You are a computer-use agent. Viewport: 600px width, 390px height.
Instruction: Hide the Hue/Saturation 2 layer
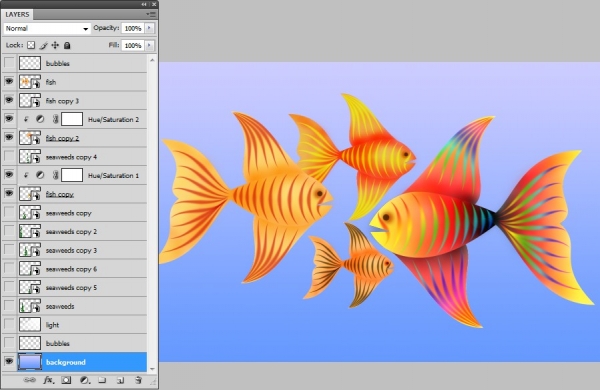(x=9, y=119)
